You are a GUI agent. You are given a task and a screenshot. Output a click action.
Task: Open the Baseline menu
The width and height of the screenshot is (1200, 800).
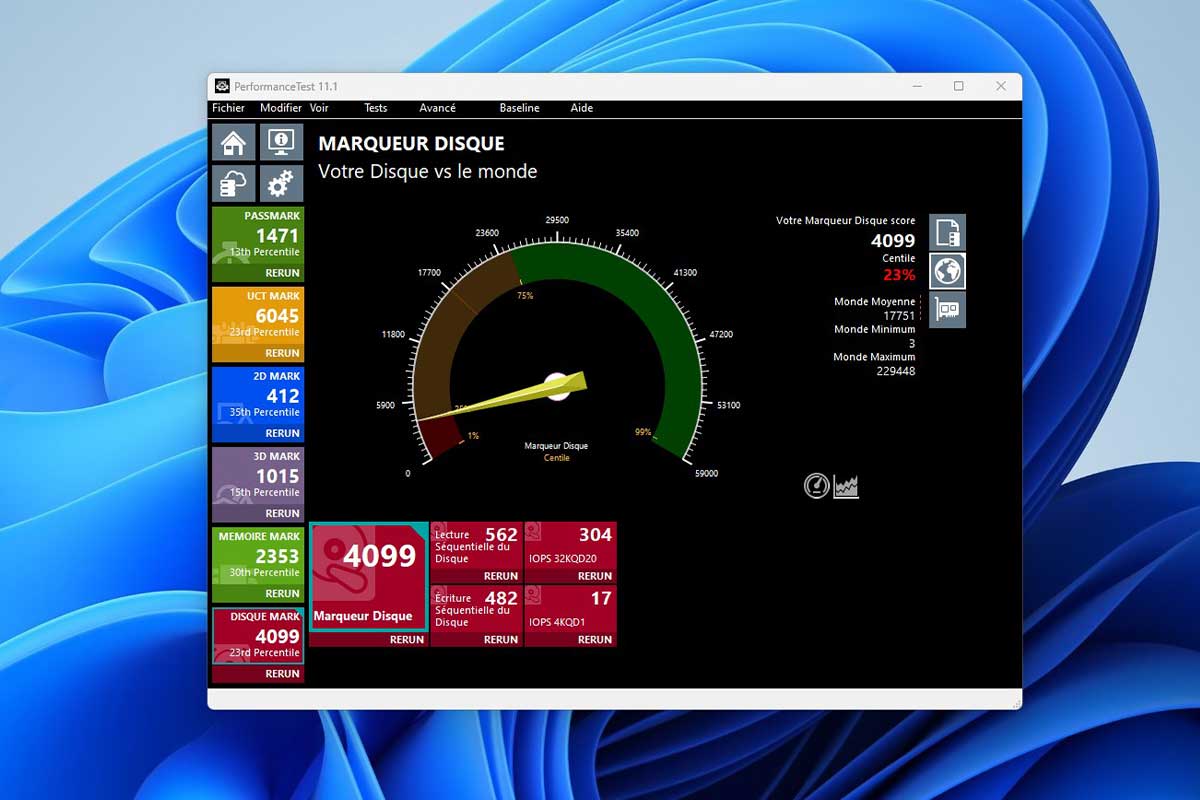coord(519,108)
